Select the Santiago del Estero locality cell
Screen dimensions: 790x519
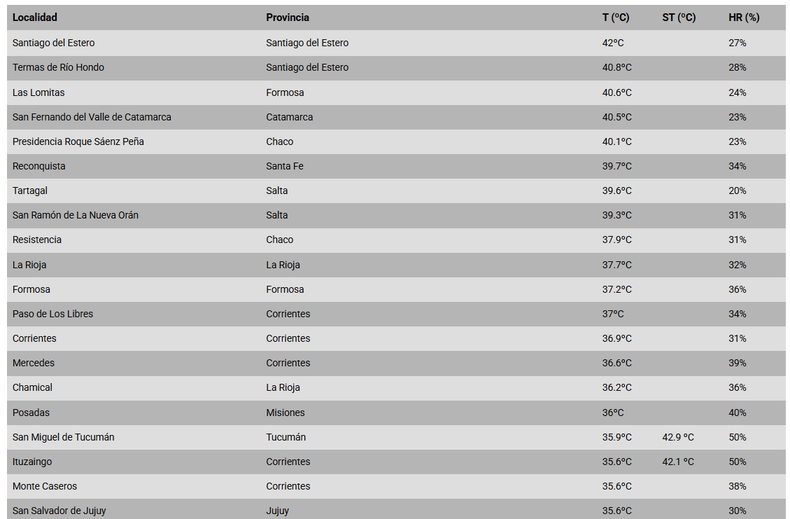(53, 43)
